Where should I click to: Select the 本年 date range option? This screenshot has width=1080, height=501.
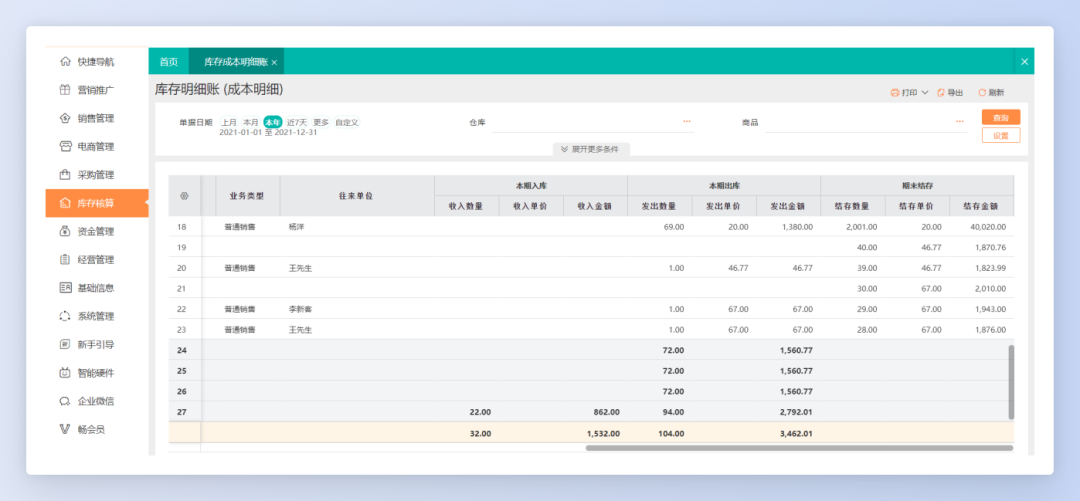pos(273,122)
